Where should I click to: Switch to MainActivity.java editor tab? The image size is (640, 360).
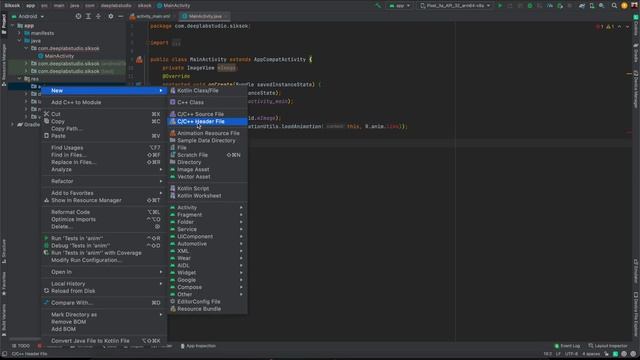(205, 16)
